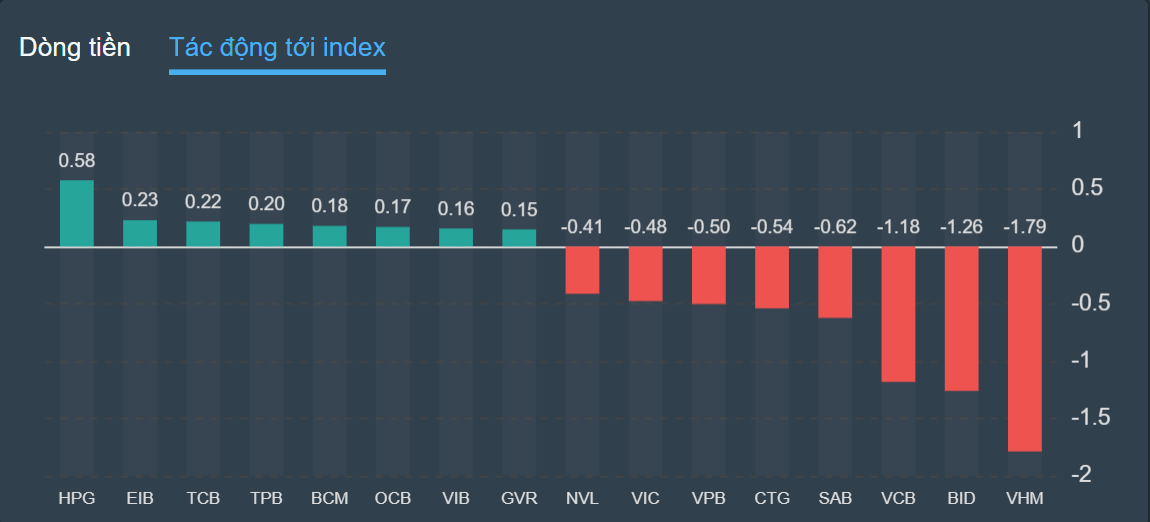
Task: Click the VIC red bar
Action: pyautogui.click(x=645, y=273)
